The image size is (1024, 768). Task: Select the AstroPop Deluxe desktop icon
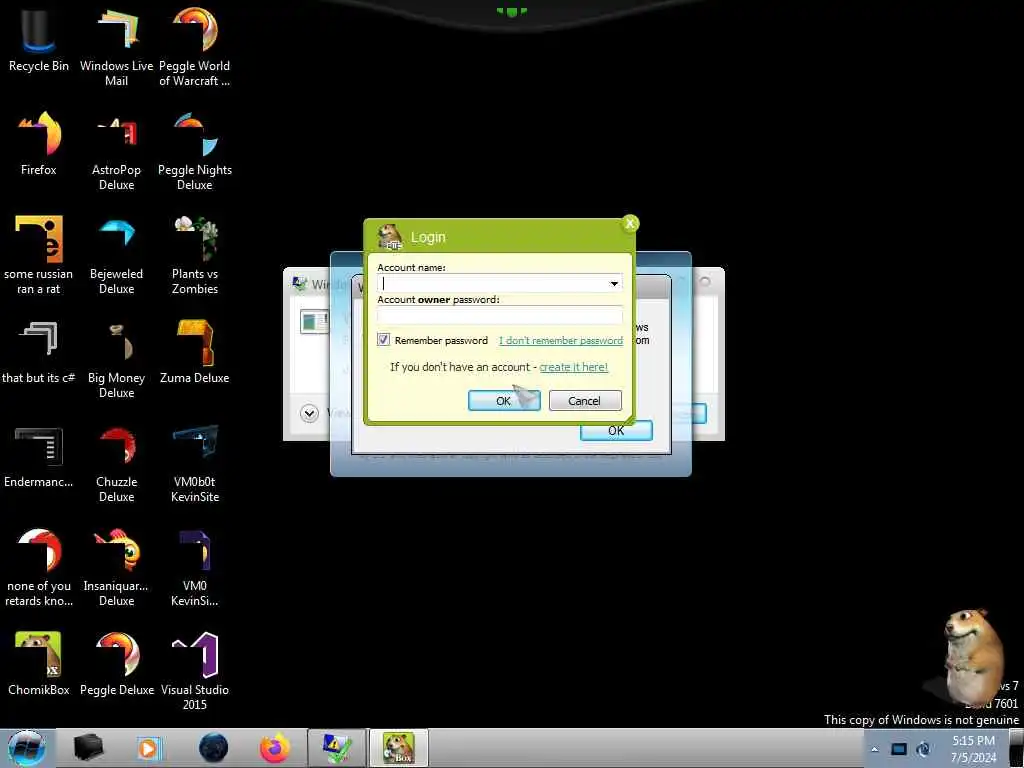point(116,152)
